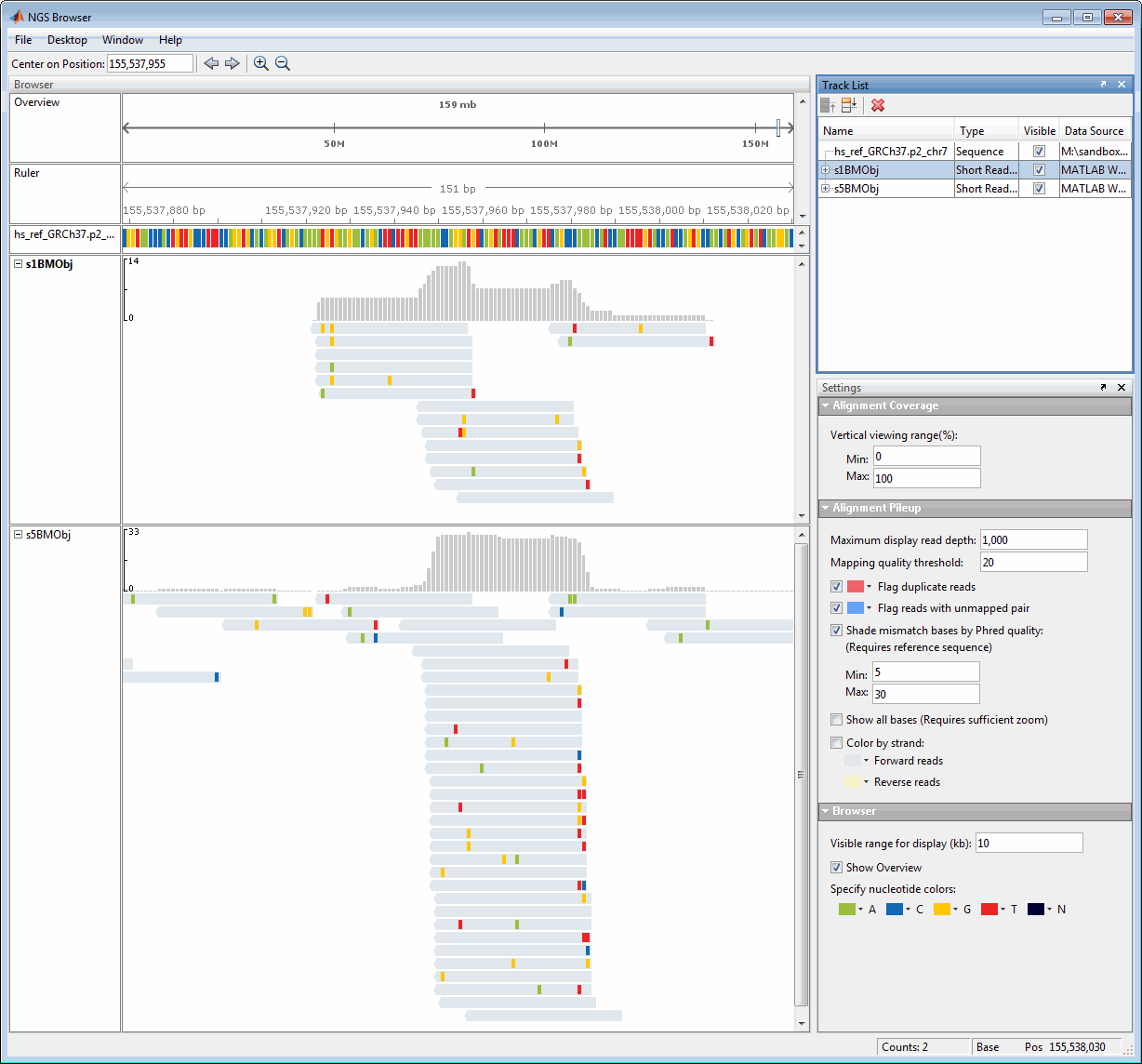This screenshot has width=1142, height=1064.
Task: Select hs_ref_GRCh37.p2_chr7 row in Track List
Action: click(x=975, y=151)
